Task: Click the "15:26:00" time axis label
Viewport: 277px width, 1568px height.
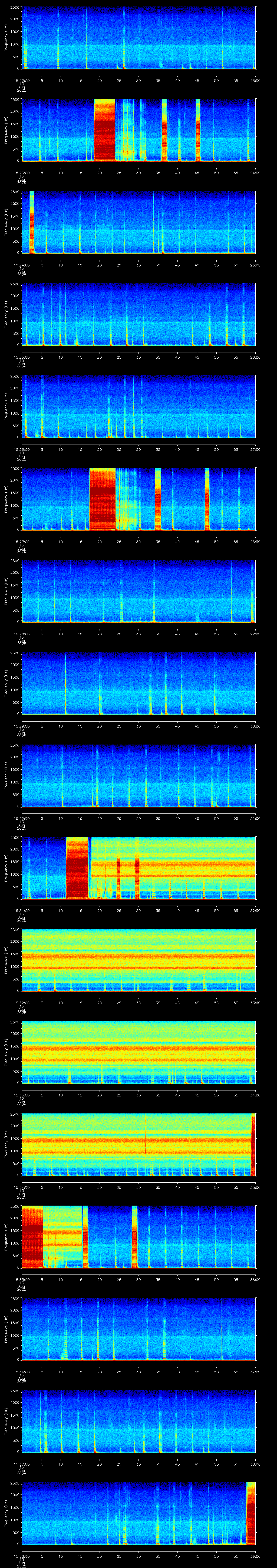Action: (21, 449)
